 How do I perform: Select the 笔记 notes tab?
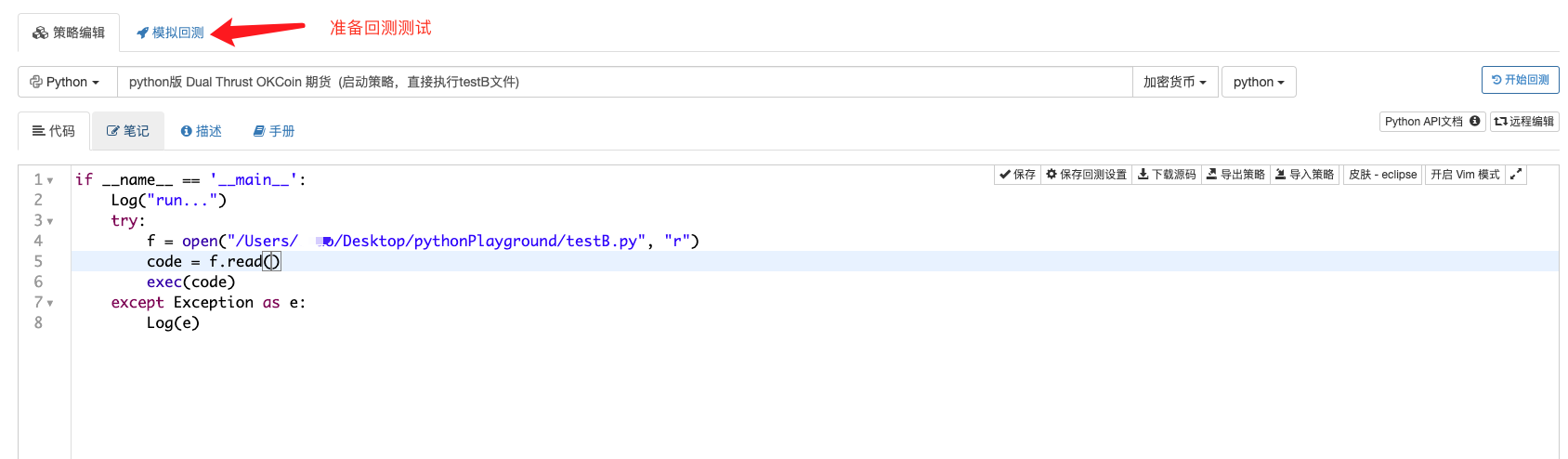pyautogui.click(x=128, y=131)
